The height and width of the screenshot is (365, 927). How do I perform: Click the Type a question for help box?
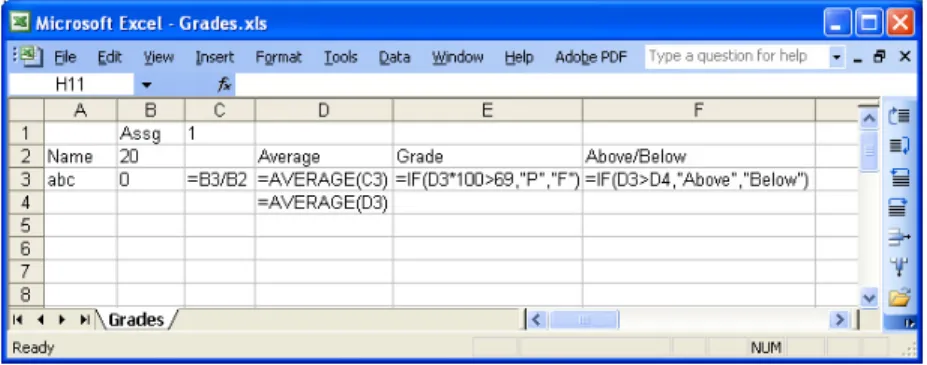pyautogui.click(x=737, y=57)
